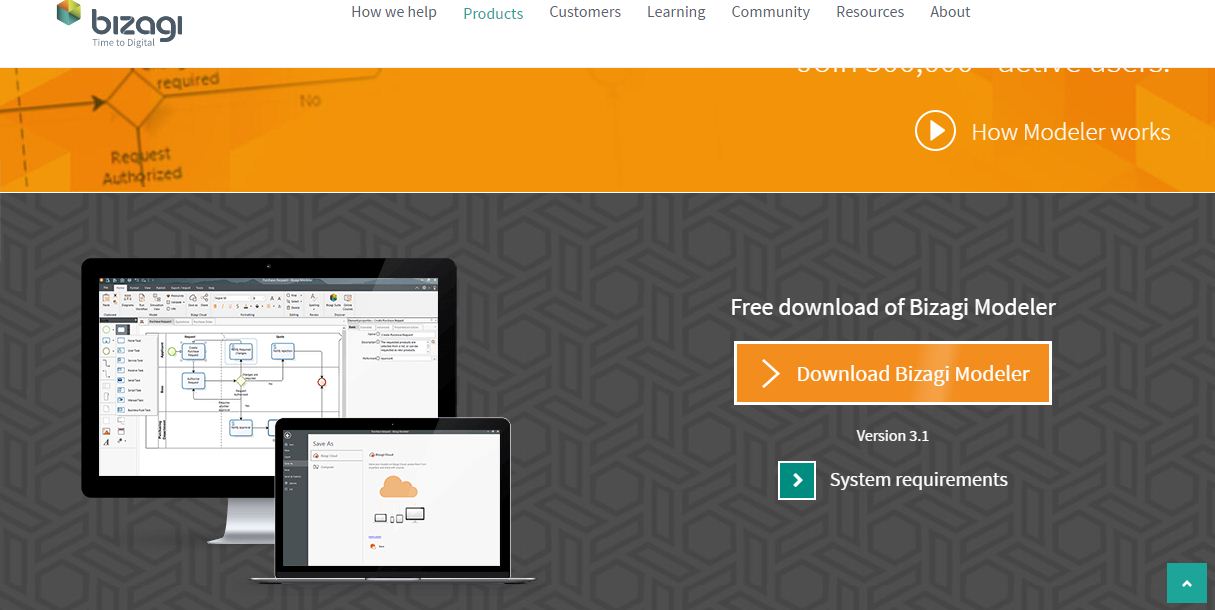Image resolution: width=1215 pixels, height=610 pixels.
Task: Go to the About menu item
Action: [x=950, y=12]
